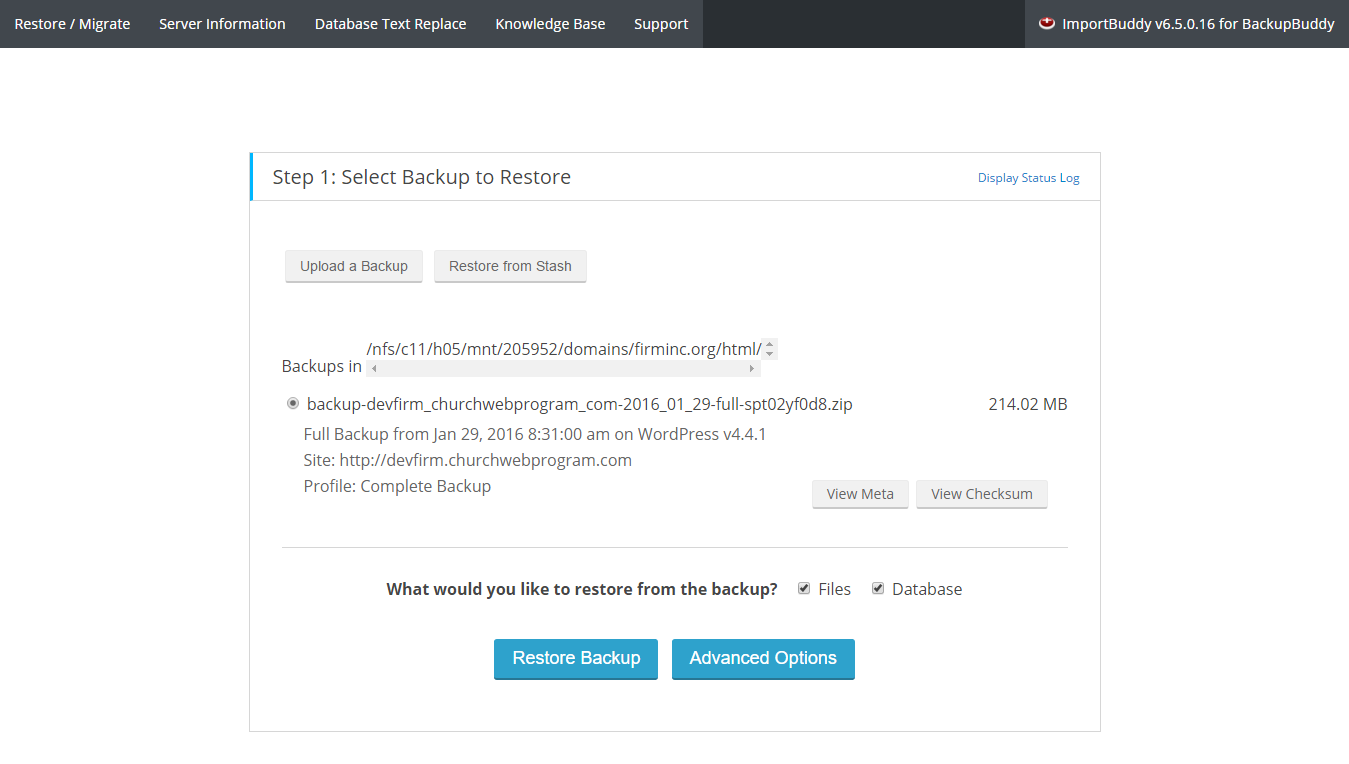1349x764 pixels.
Task: Go to the Server Information tab
Action: 222,24
